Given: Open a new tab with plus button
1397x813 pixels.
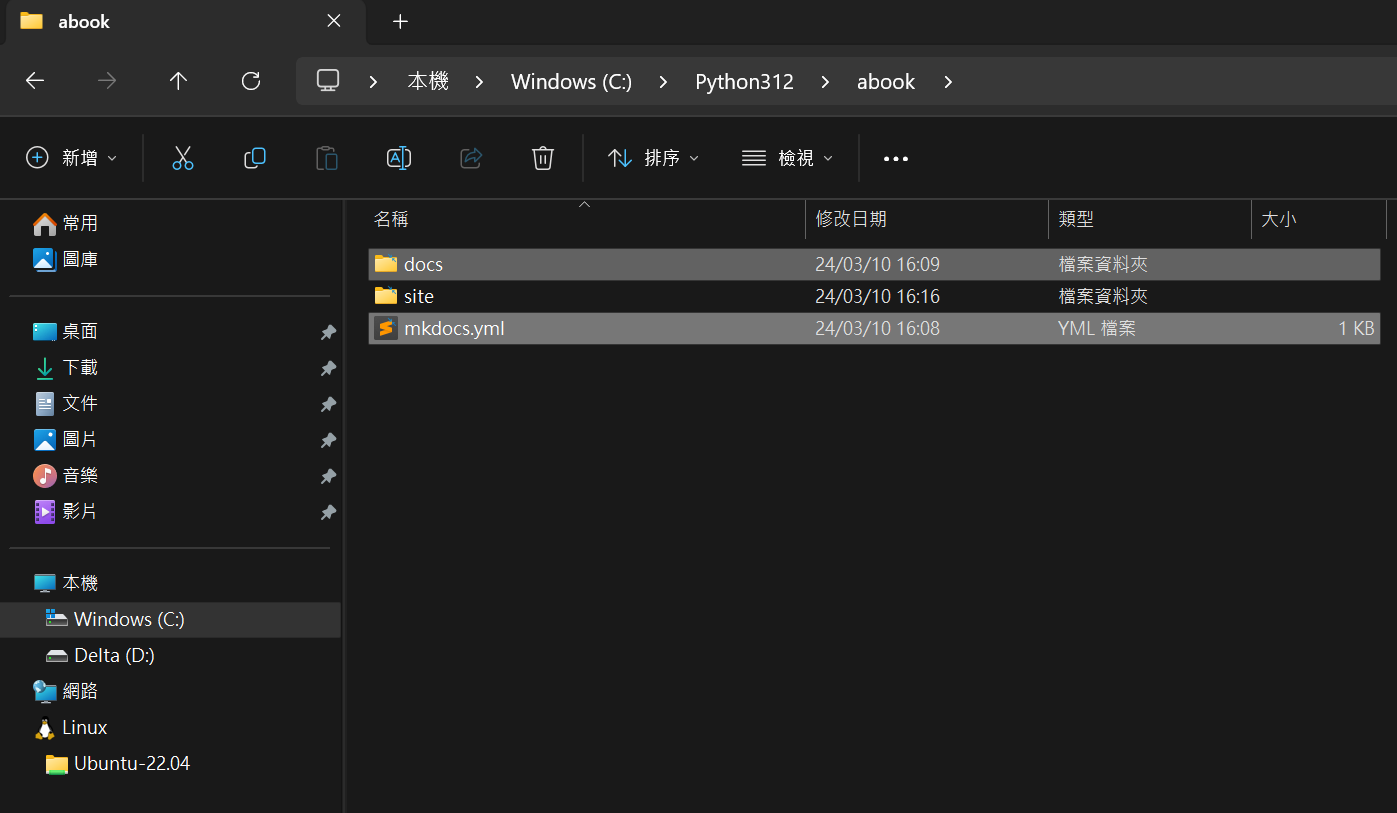Looking at the screenshot, I should coord(400,21).
